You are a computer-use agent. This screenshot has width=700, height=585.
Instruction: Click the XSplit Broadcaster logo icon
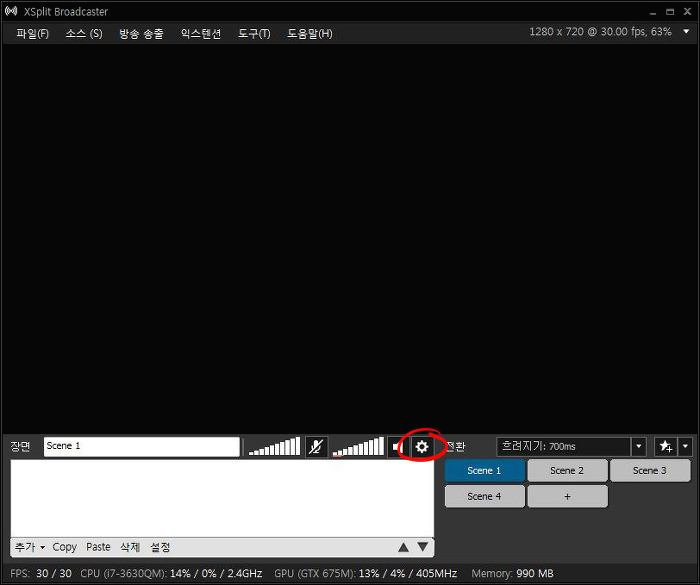coord(11,11)
